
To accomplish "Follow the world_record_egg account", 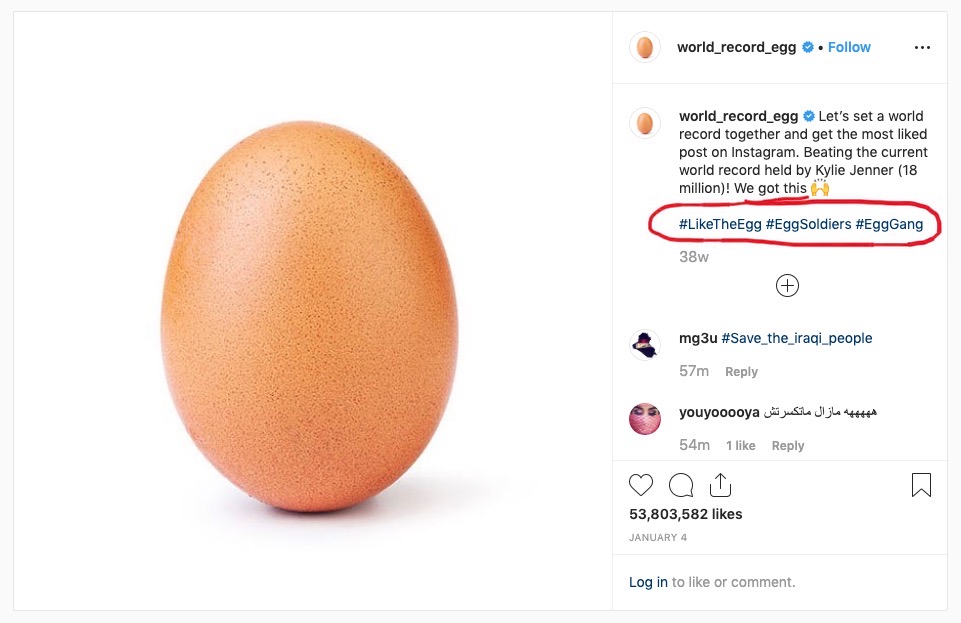I will point(849,47).
